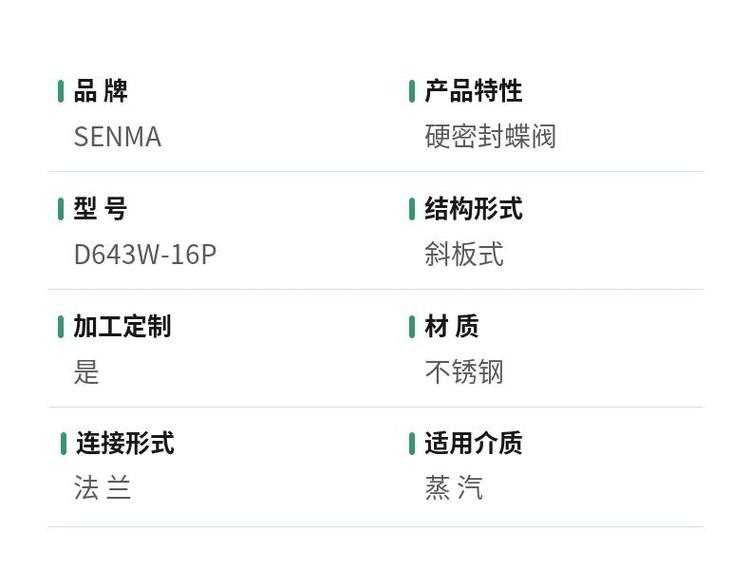Select the 不锈钢 material value
The width and height of the screenshot is (750, 570).
point(464,373)
